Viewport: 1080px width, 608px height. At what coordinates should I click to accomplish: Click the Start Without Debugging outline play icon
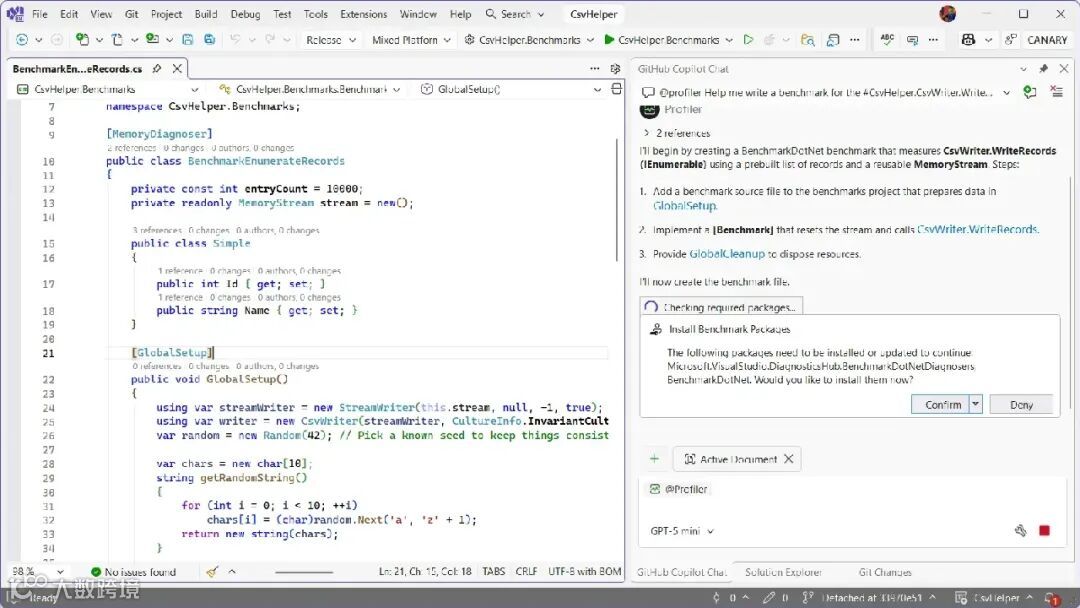coord(748,40)
